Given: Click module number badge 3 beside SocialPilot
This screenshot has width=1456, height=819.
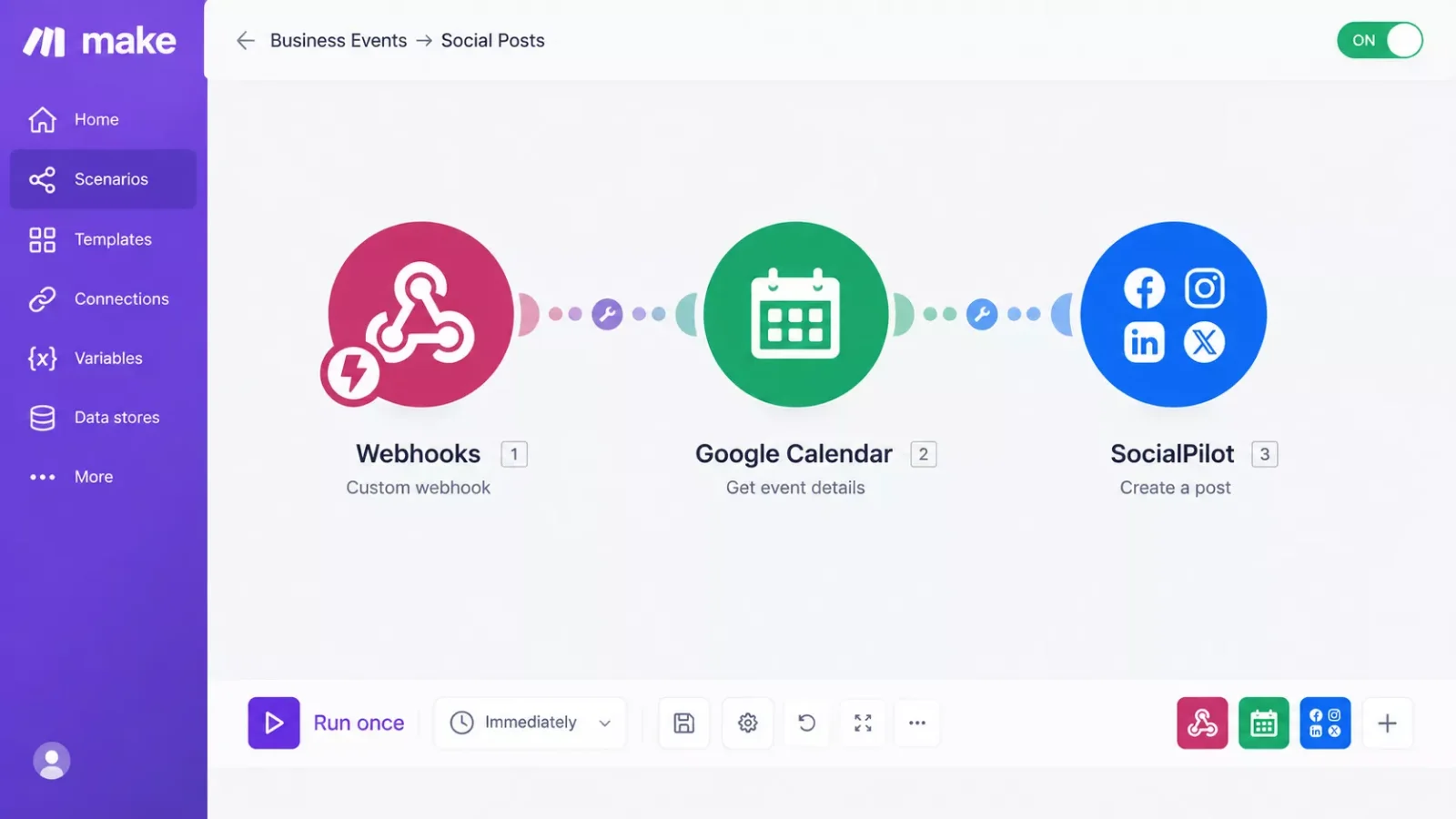Looking at the screenshot, I should point(1265,454).
